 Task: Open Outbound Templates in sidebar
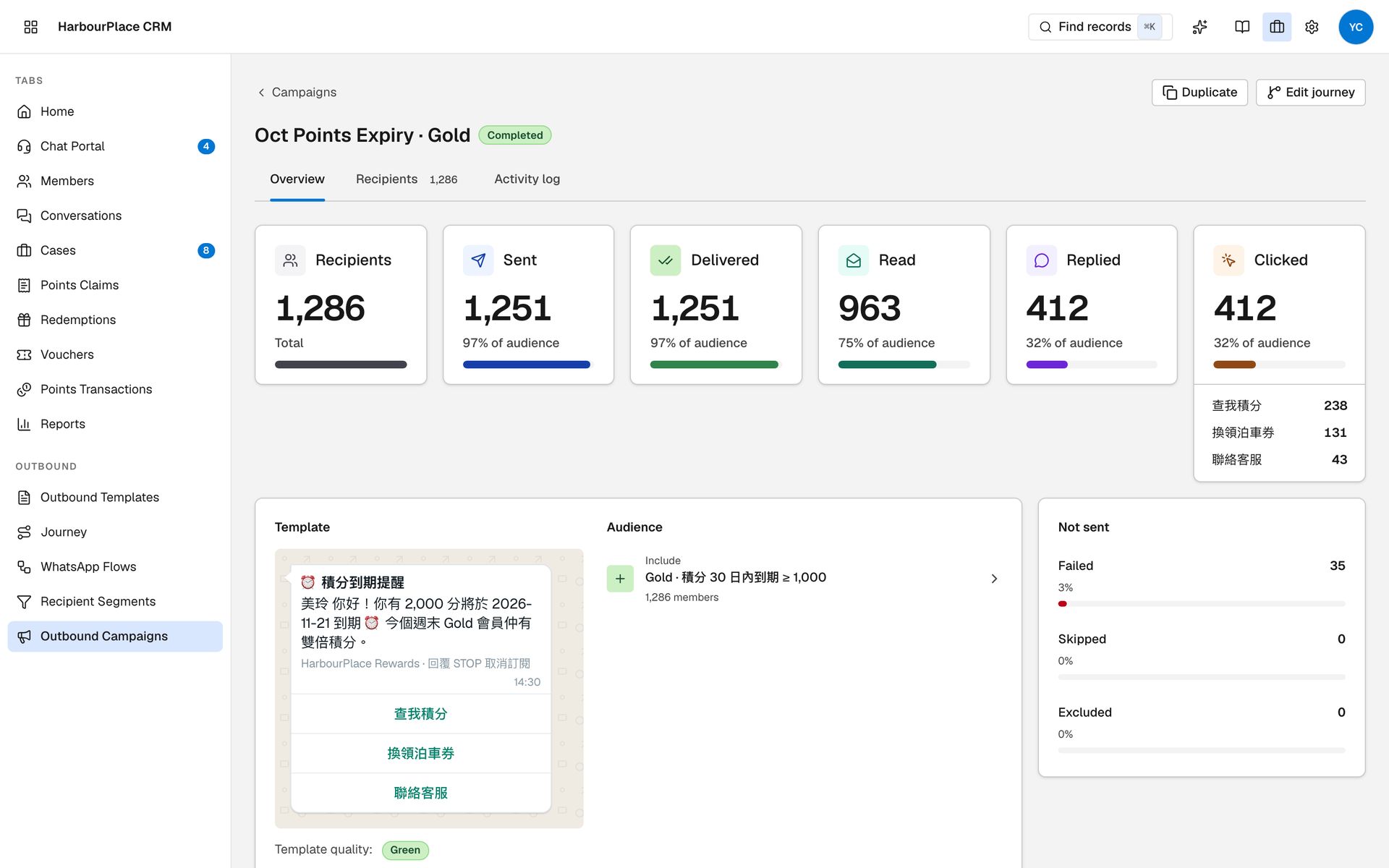(x=115, y=497)
